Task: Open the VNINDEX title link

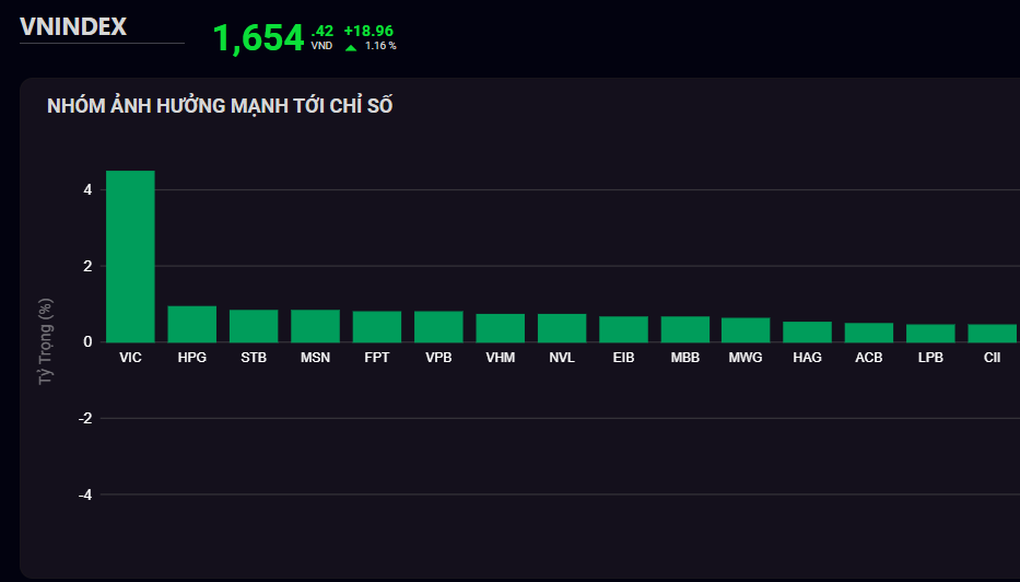Action: coord(73,27)
